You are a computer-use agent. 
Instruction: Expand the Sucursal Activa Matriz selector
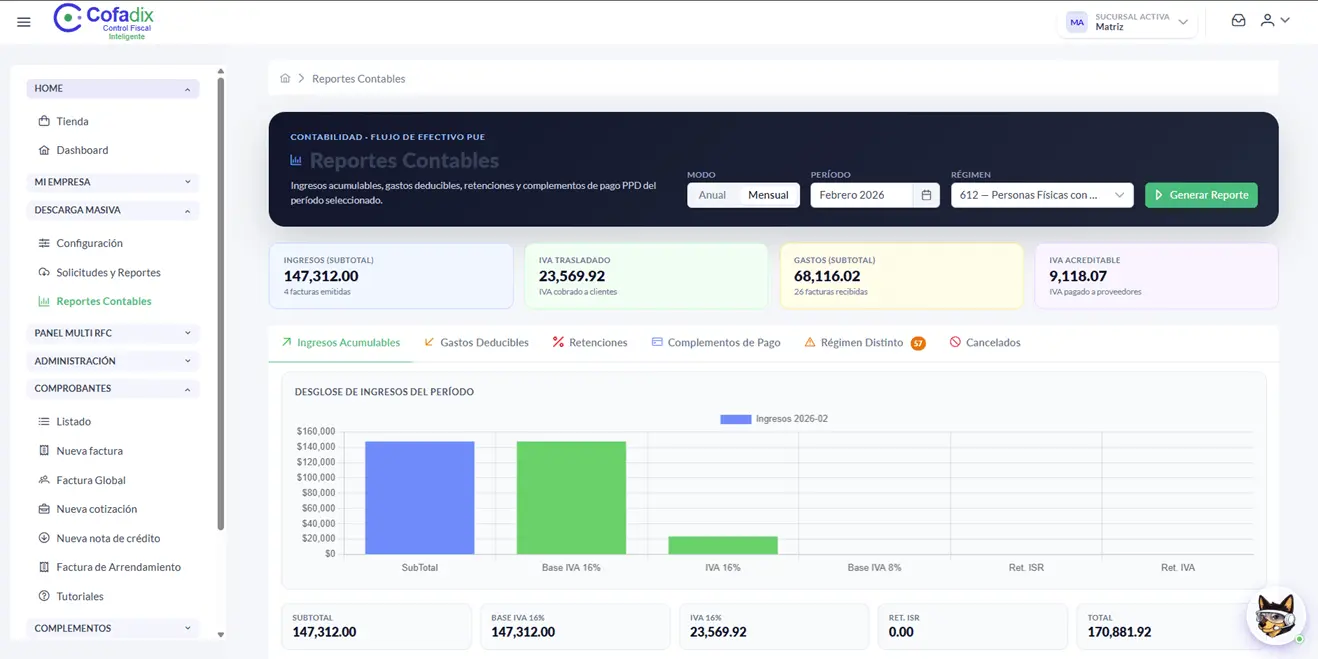click(1128, 22)
